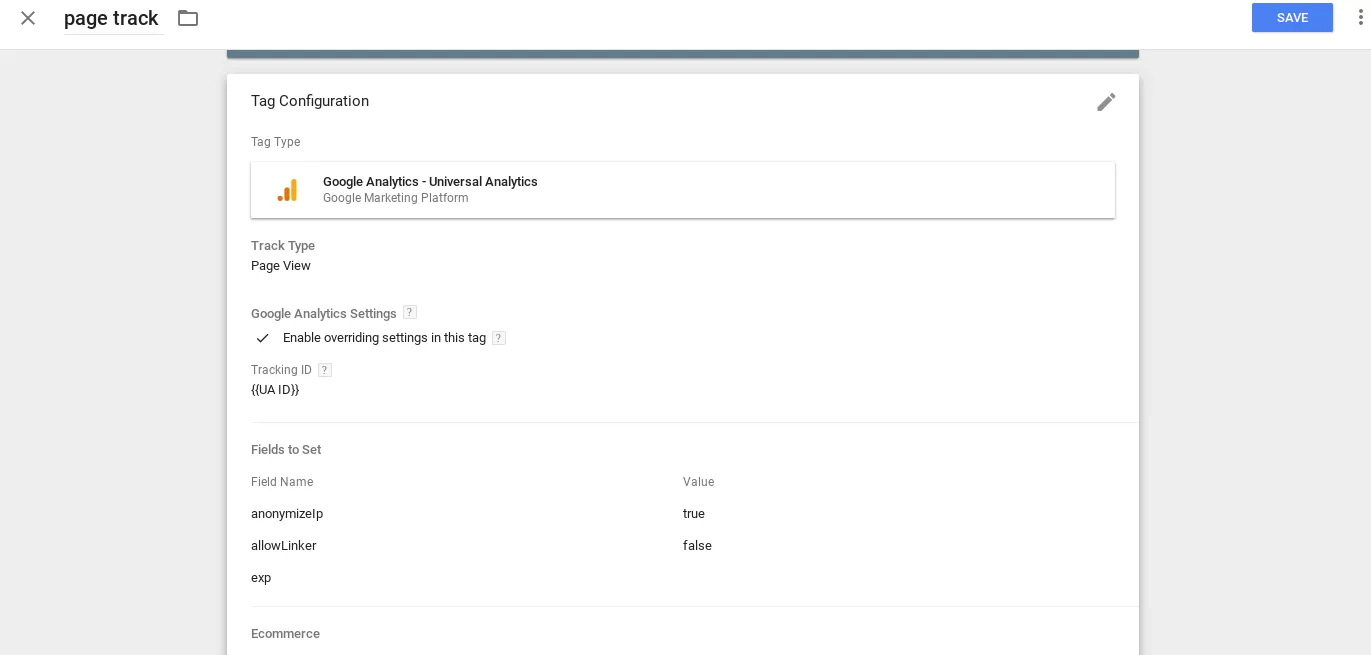1371x655 pixels.
Task: Click the Page View track type value
Action: 281,266
